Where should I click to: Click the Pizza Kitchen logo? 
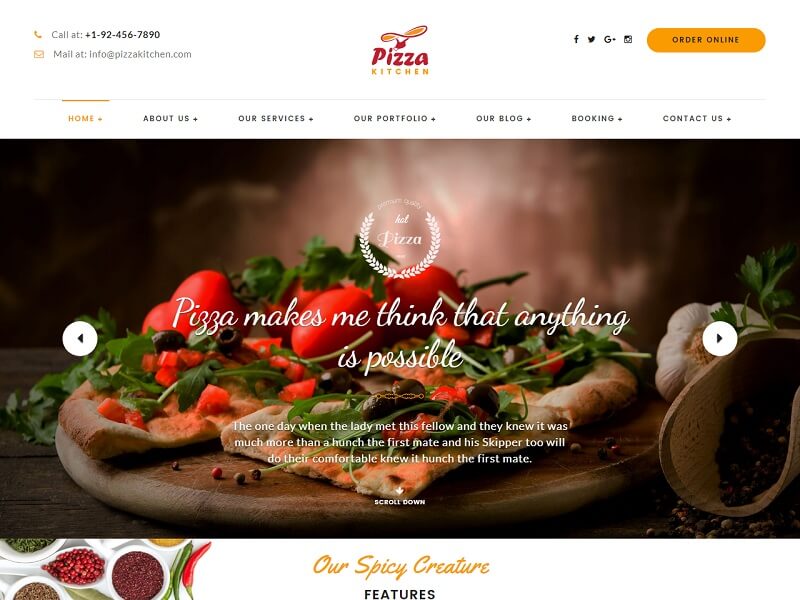400,50
